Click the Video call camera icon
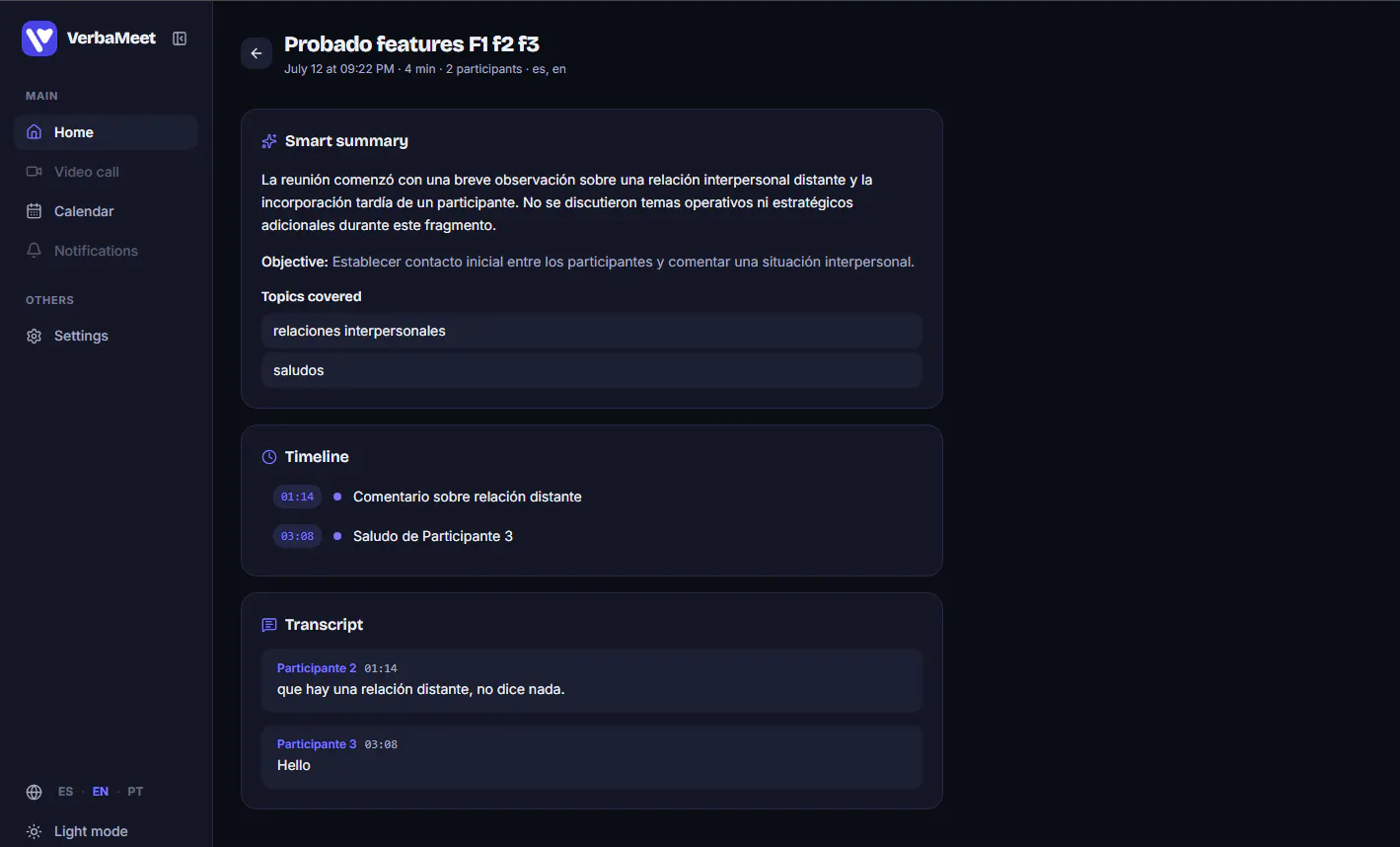This screenshot has height=847, width=1400. click(x=35, y=172)
